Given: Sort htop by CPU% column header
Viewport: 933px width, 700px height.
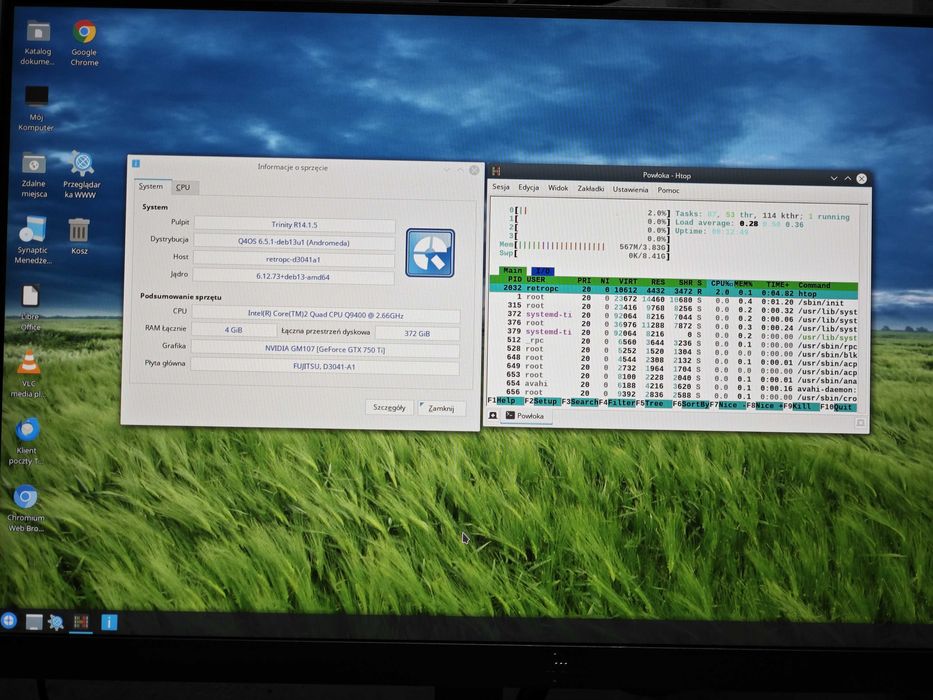Looking at the screenshot, I should point(722,284).
